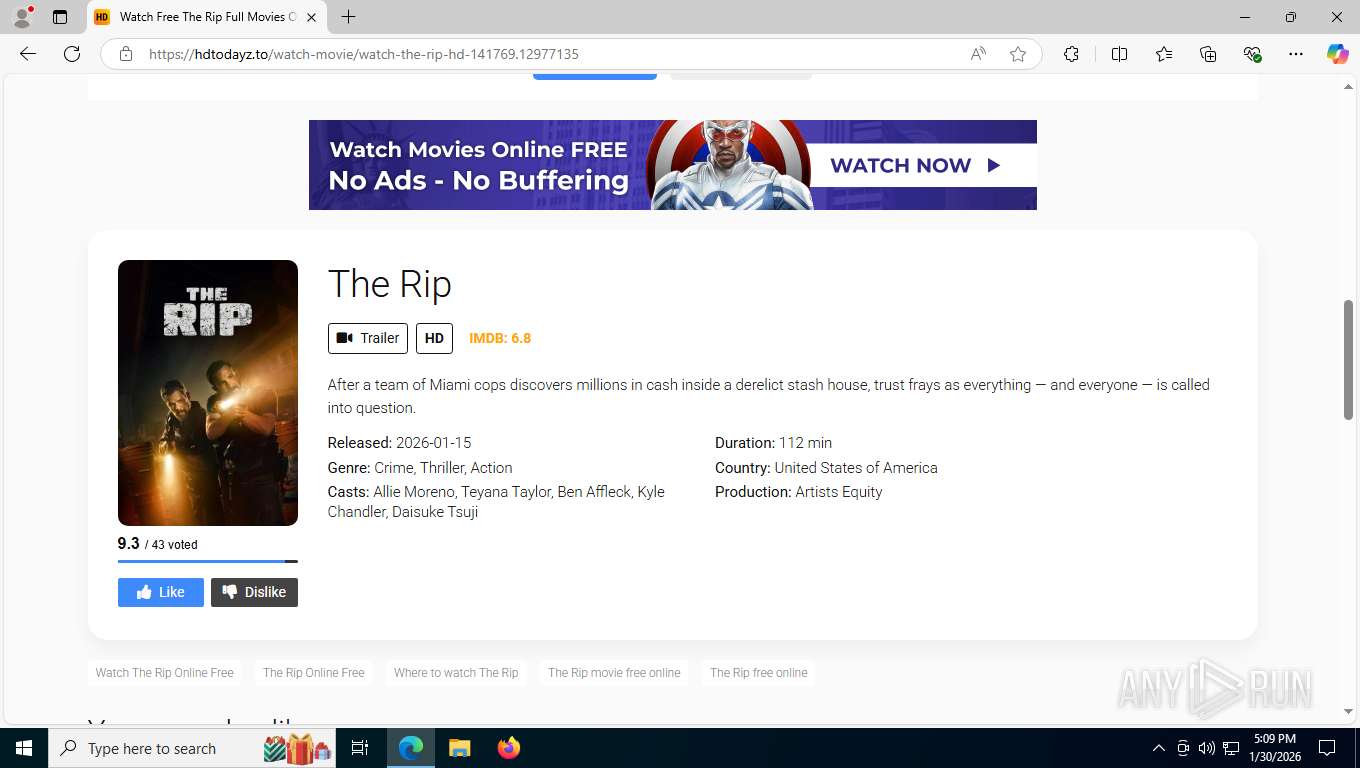Open 'Watch The Rip Online Free' tag

[165, 673]
